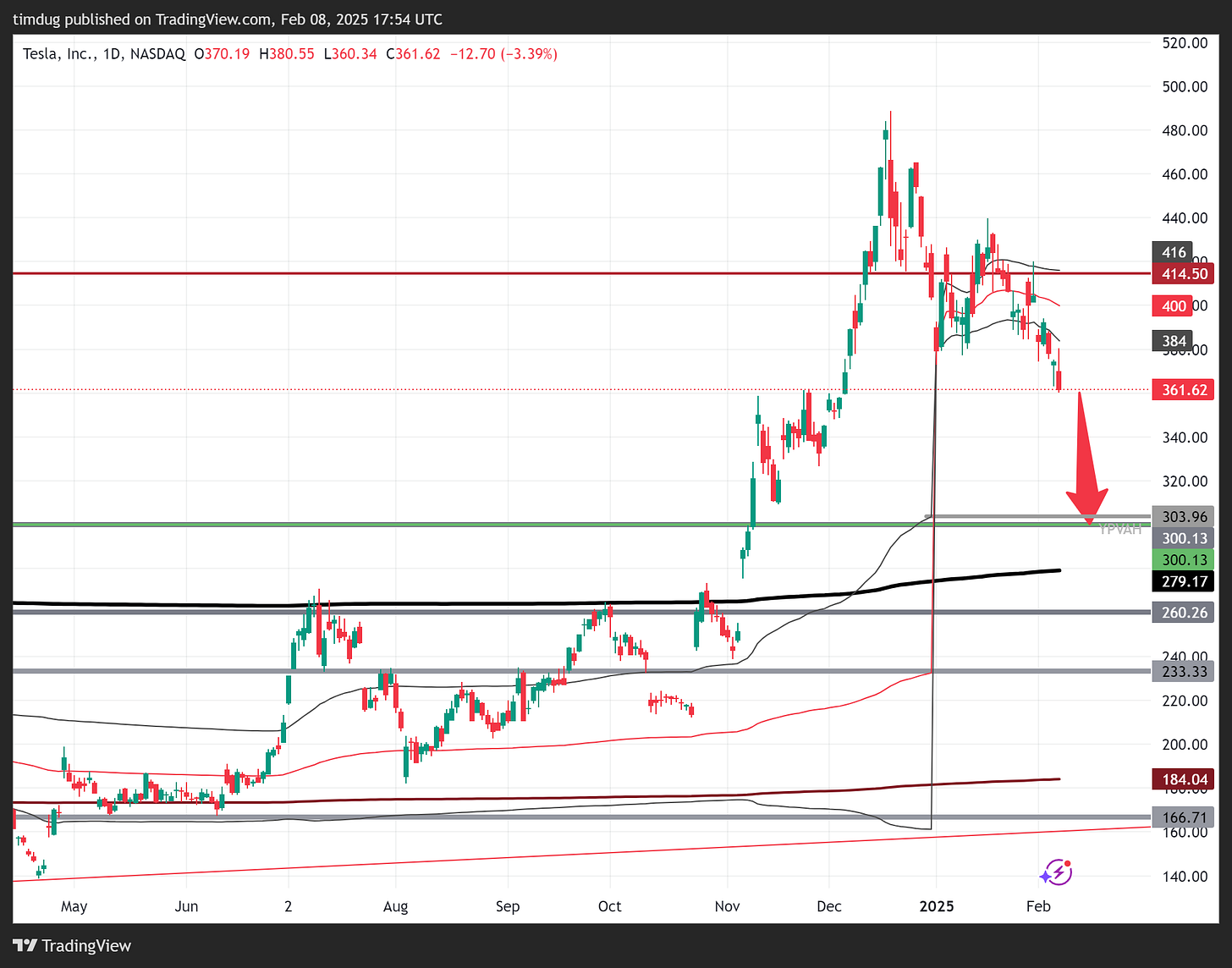Select the black 279.17 price label
1232x968 pixels.
coord(1183,581)
